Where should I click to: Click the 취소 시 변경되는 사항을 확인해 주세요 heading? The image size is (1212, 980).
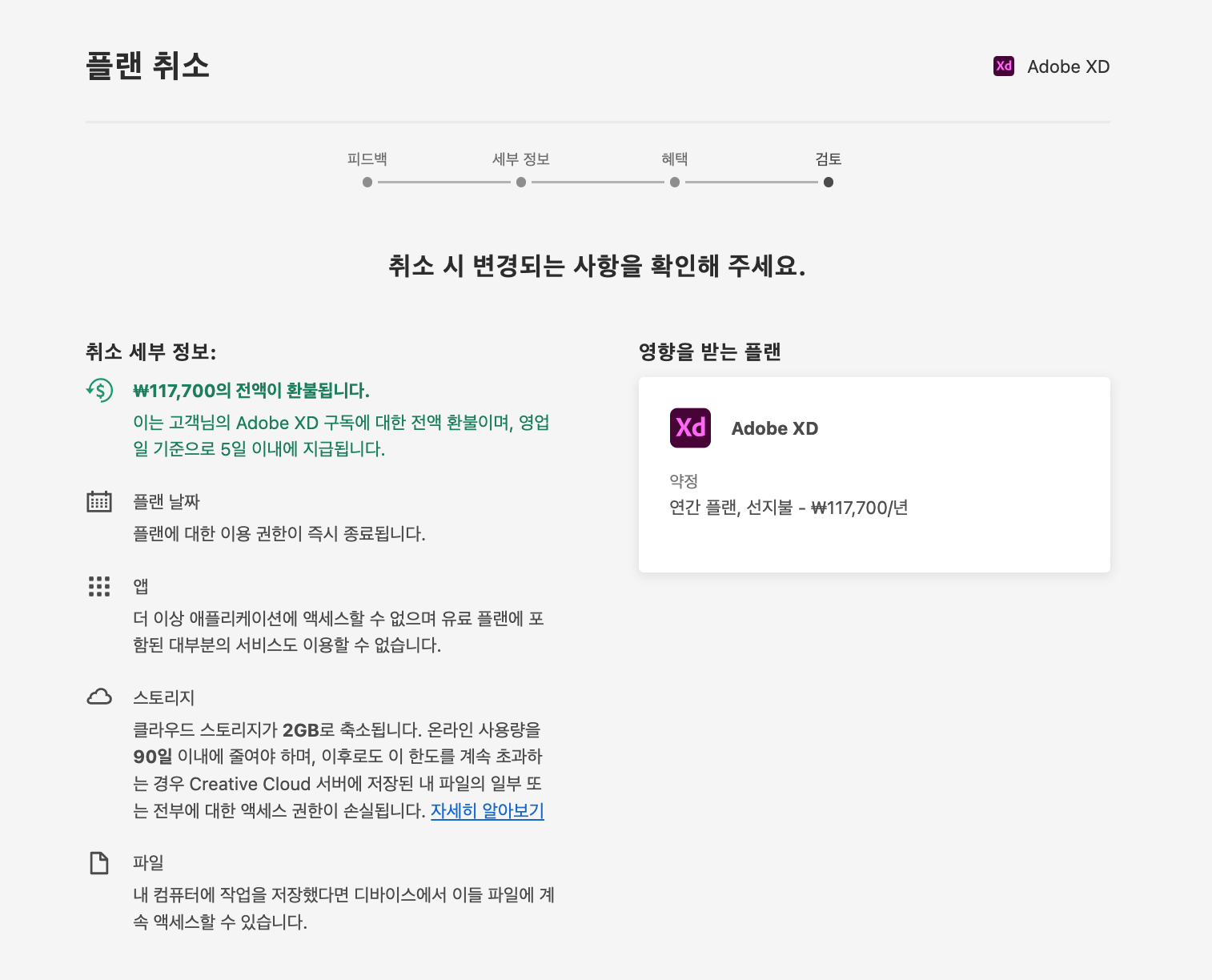click(597, 265)
